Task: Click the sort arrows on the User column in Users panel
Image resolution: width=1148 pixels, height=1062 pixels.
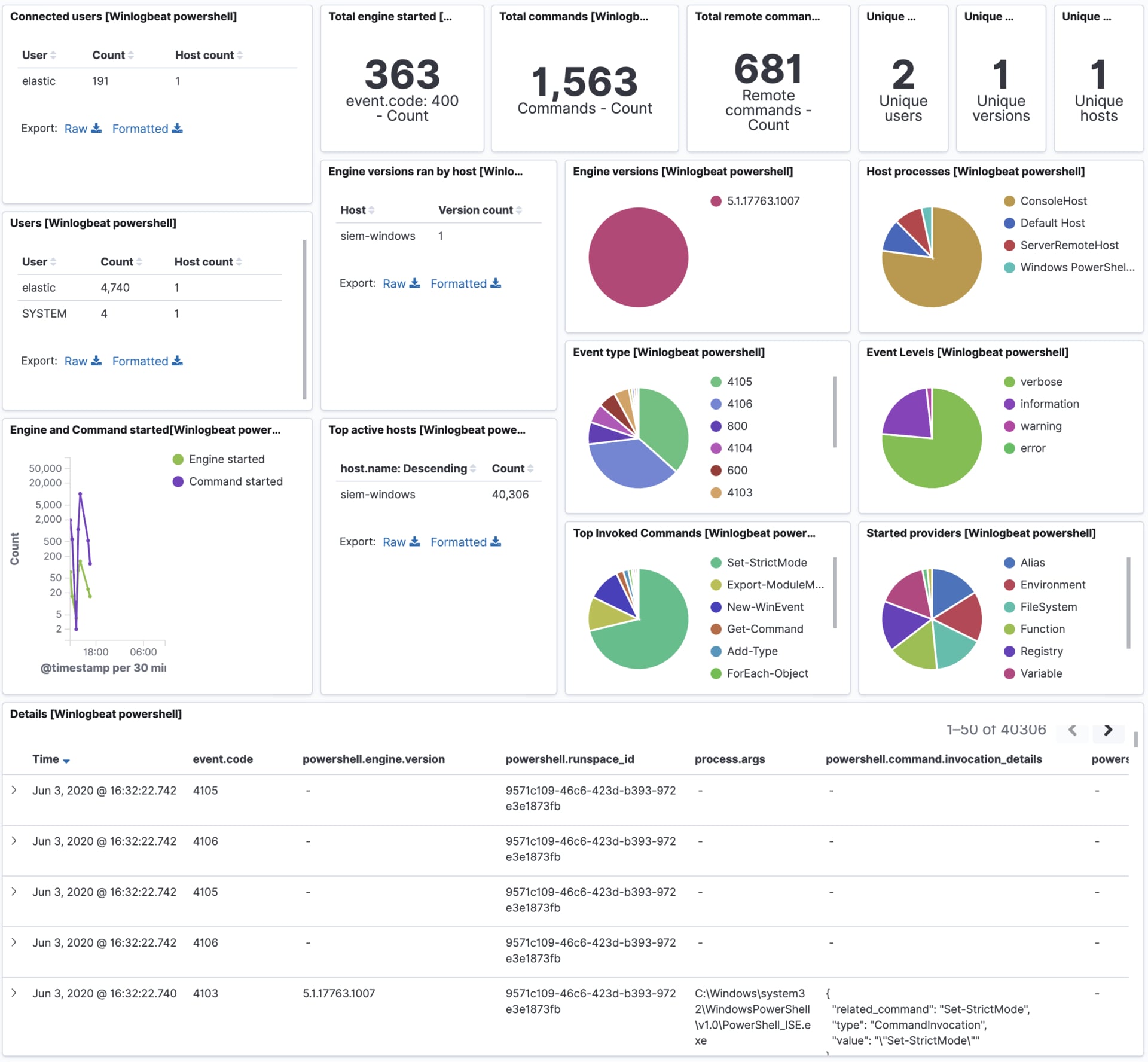Action: 53,261
